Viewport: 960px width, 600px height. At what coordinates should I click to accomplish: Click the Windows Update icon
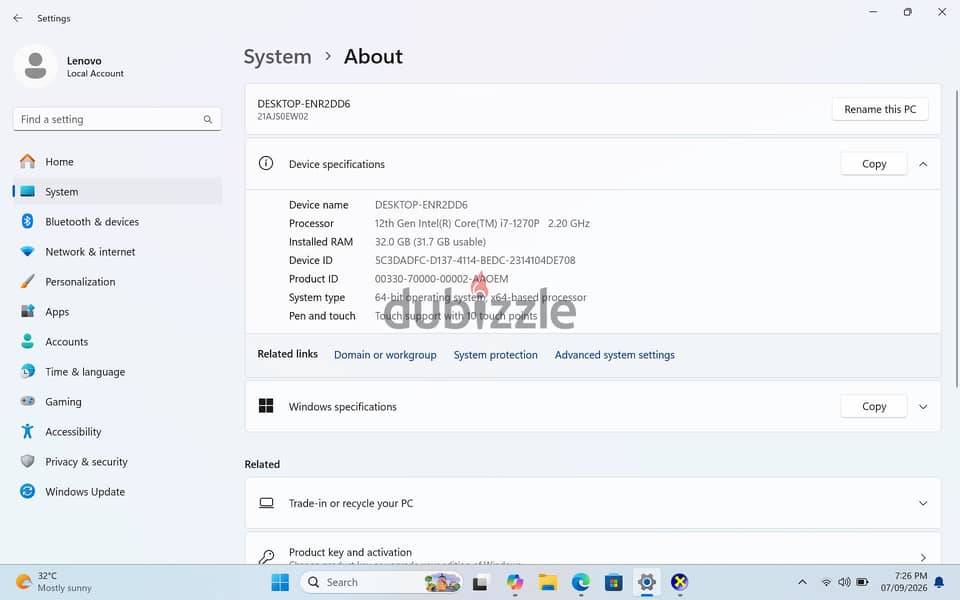pyautogui.click(x=28, y=491)
